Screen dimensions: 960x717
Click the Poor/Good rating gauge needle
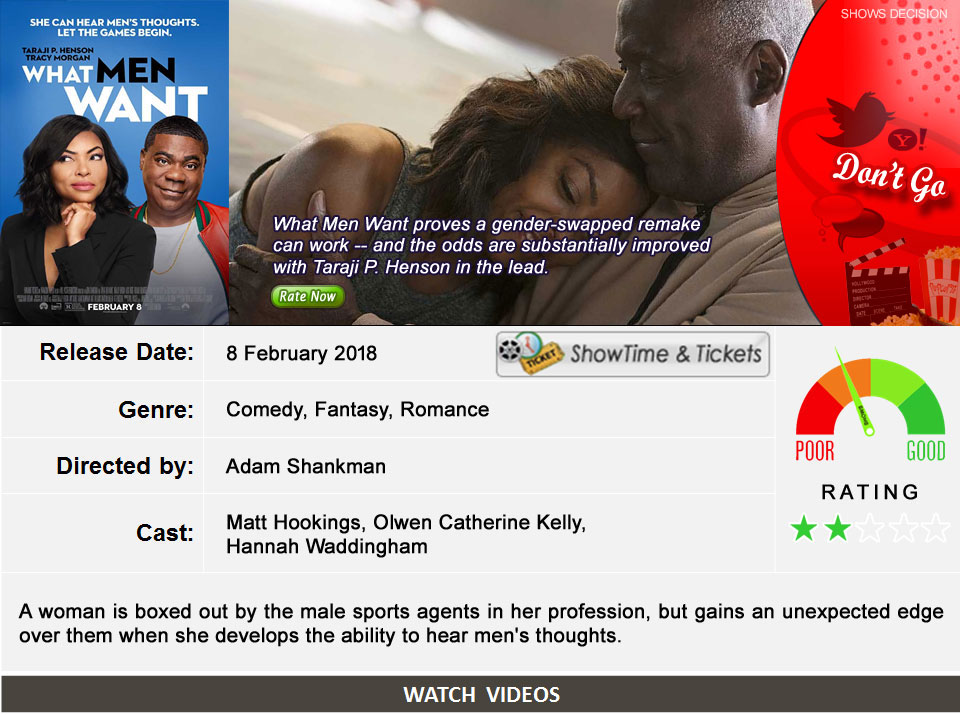854,392
